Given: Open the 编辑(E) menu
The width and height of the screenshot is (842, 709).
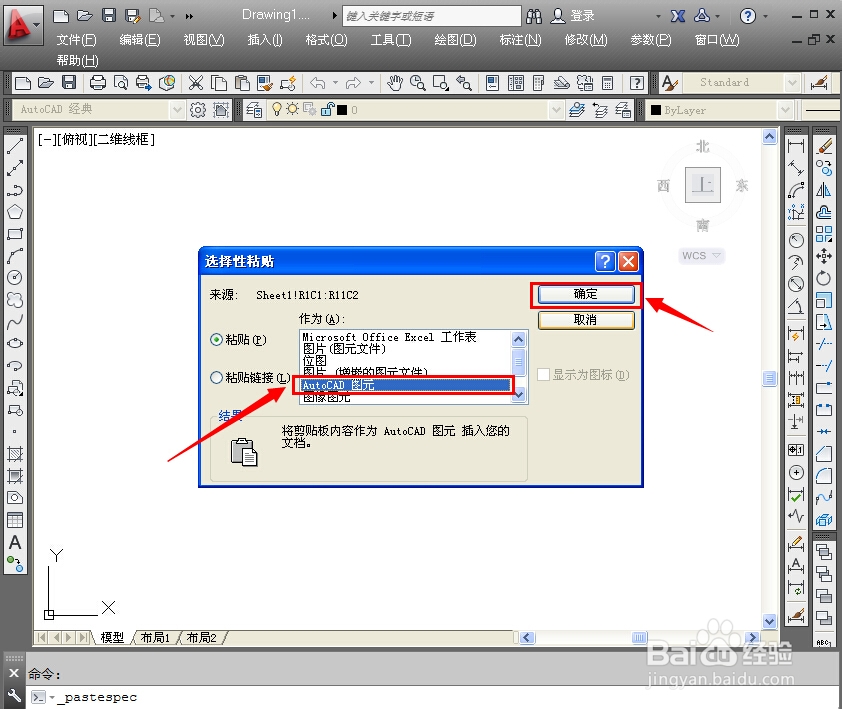Looking at the screenshot, I should 140,40.
